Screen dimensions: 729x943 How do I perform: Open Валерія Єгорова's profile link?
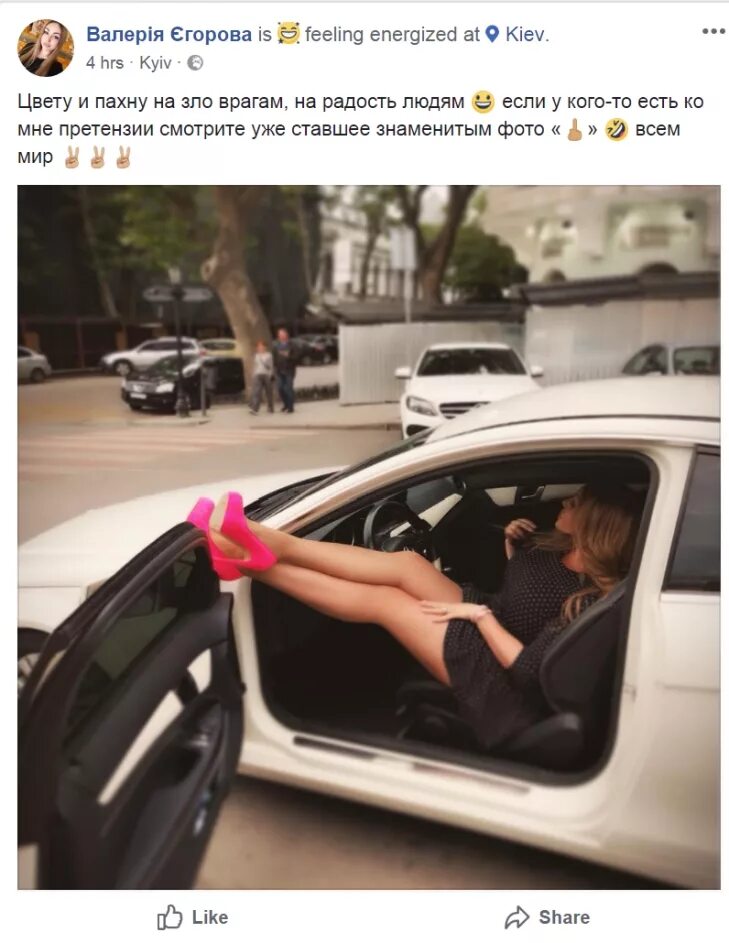pos(169,34)
